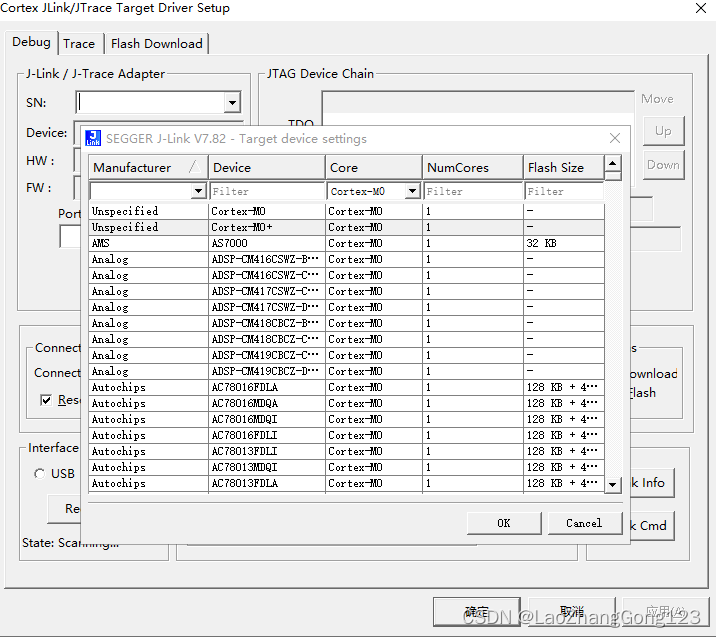Image resolution: width=716 pixels, height=637 pixels.
Task: Click the first Unspecified Cortex-M0 device cell
Action: pos(267,211)
